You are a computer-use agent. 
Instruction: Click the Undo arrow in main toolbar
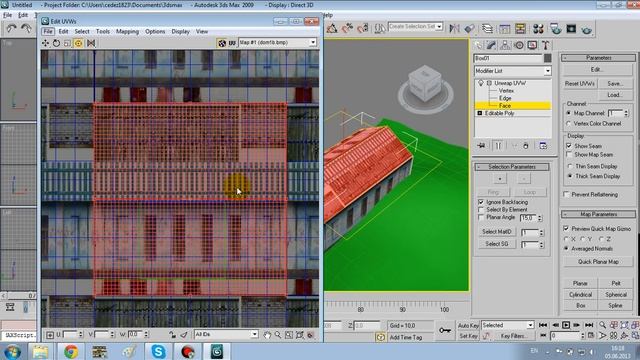[x=11, y=28]
